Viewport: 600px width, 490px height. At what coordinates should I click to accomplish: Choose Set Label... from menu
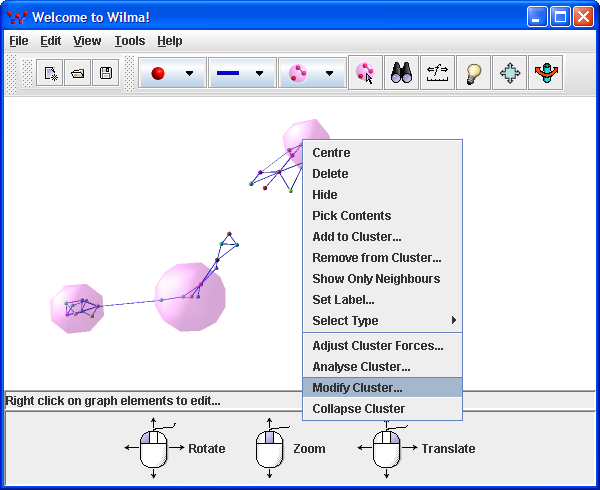point(383,300)
